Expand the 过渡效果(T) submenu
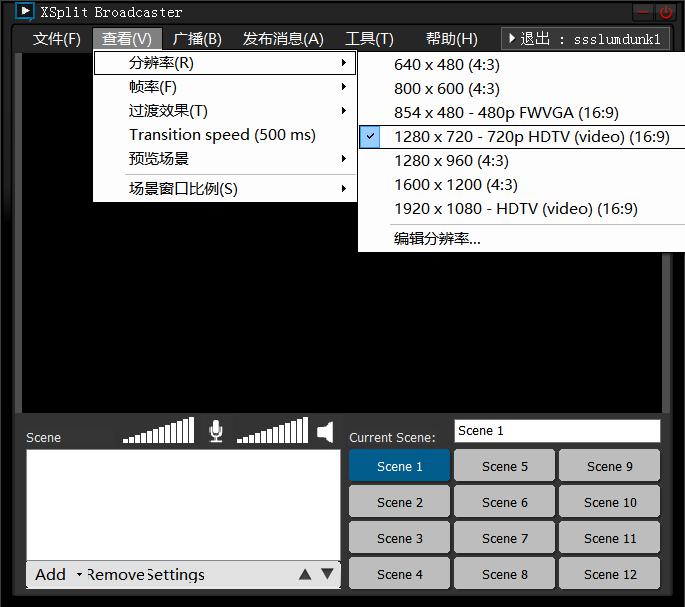This screenshot has width=685, height=607. click(x=225, y=111)
